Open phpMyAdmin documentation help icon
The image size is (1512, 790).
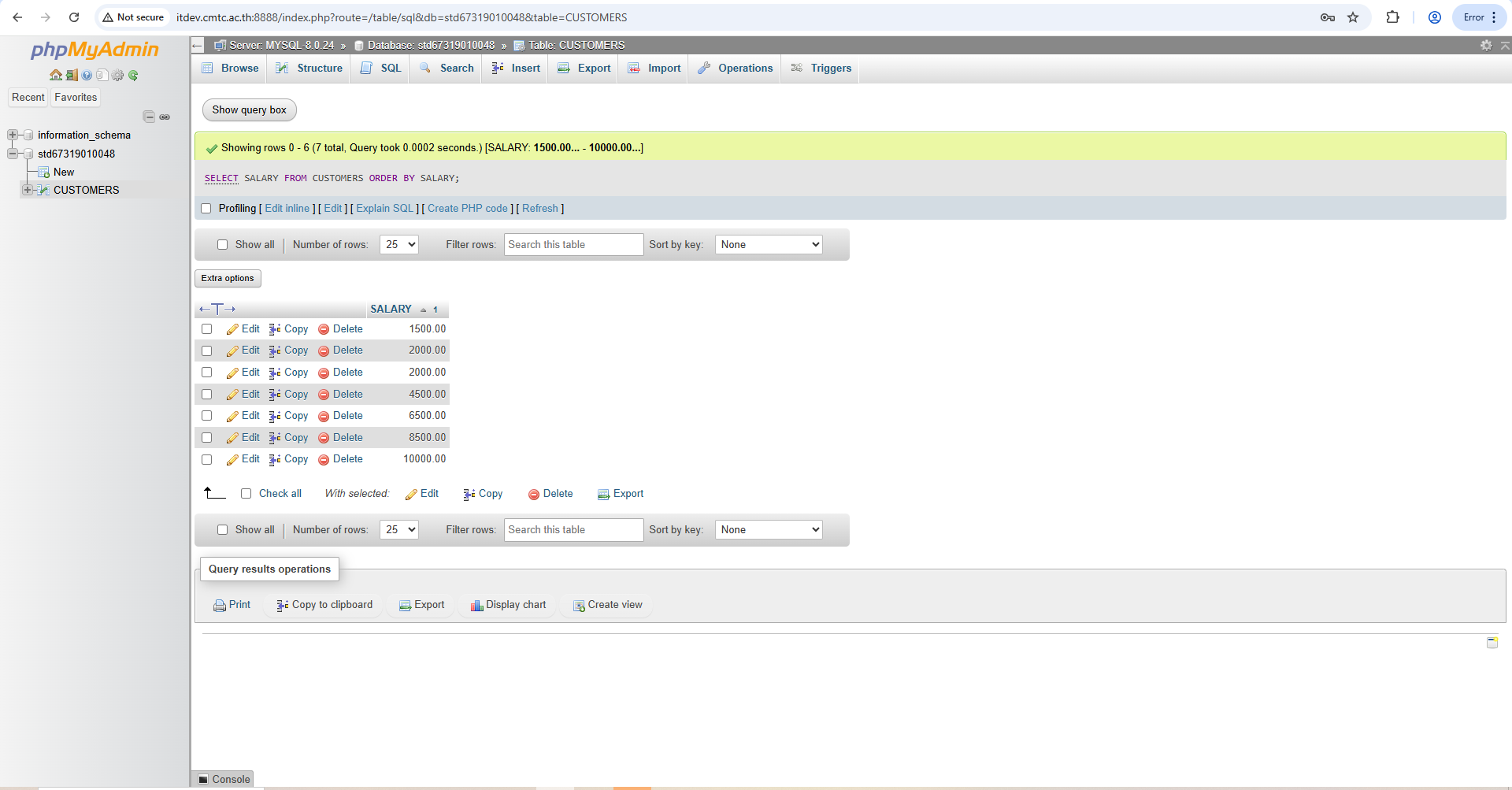87,76
